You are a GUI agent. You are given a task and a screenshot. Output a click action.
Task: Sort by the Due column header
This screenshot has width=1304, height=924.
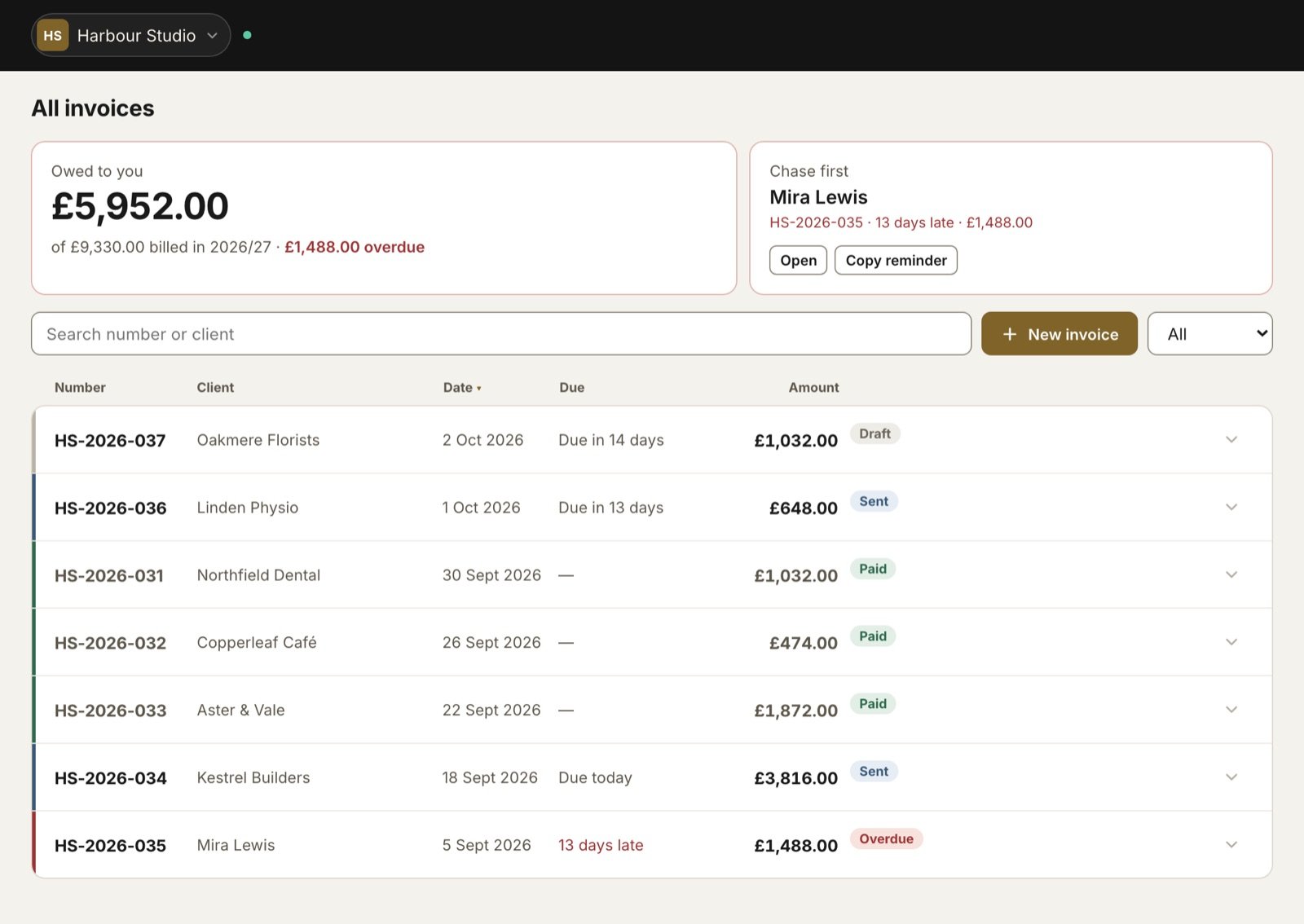click(x=571, y=387)
